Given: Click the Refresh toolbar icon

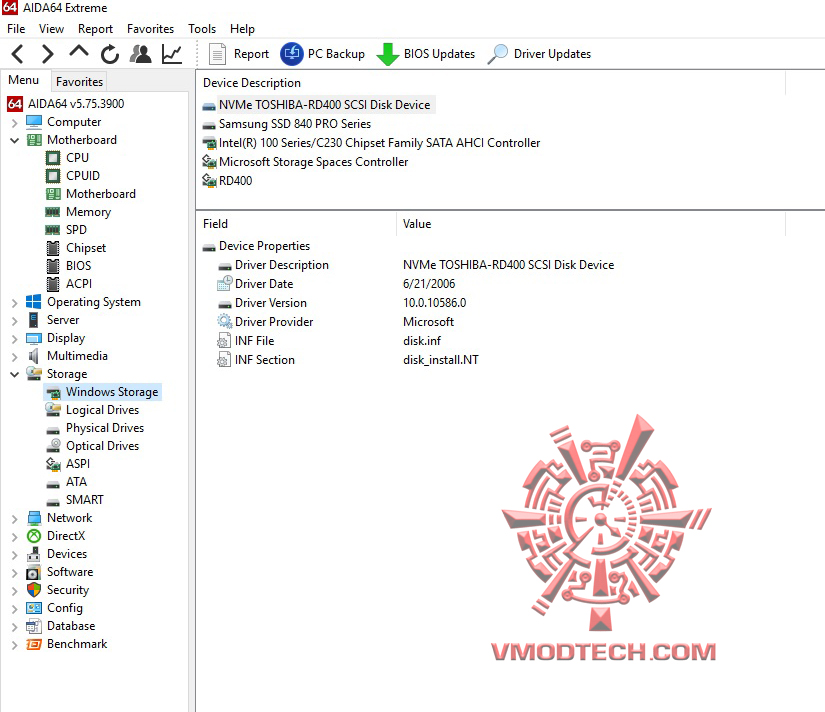Looking at the screenshot, I should coord(110,54).
